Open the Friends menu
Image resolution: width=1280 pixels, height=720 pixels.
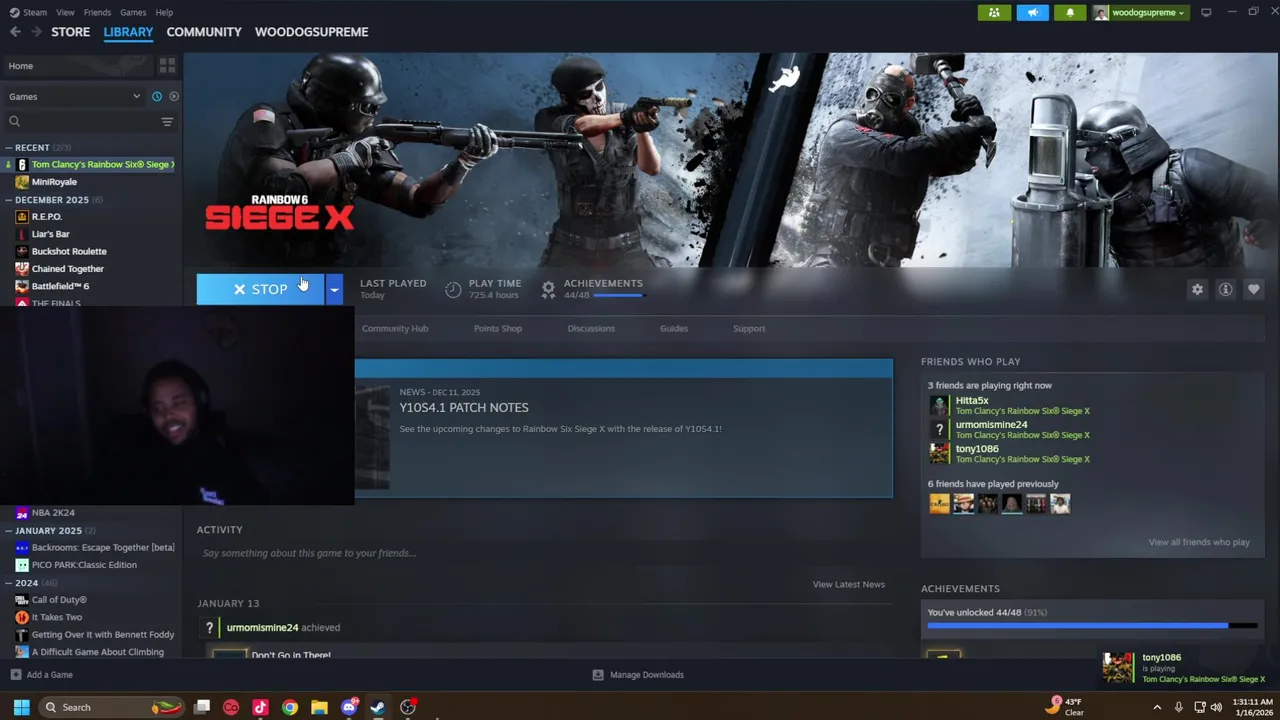tap(97, 12)
